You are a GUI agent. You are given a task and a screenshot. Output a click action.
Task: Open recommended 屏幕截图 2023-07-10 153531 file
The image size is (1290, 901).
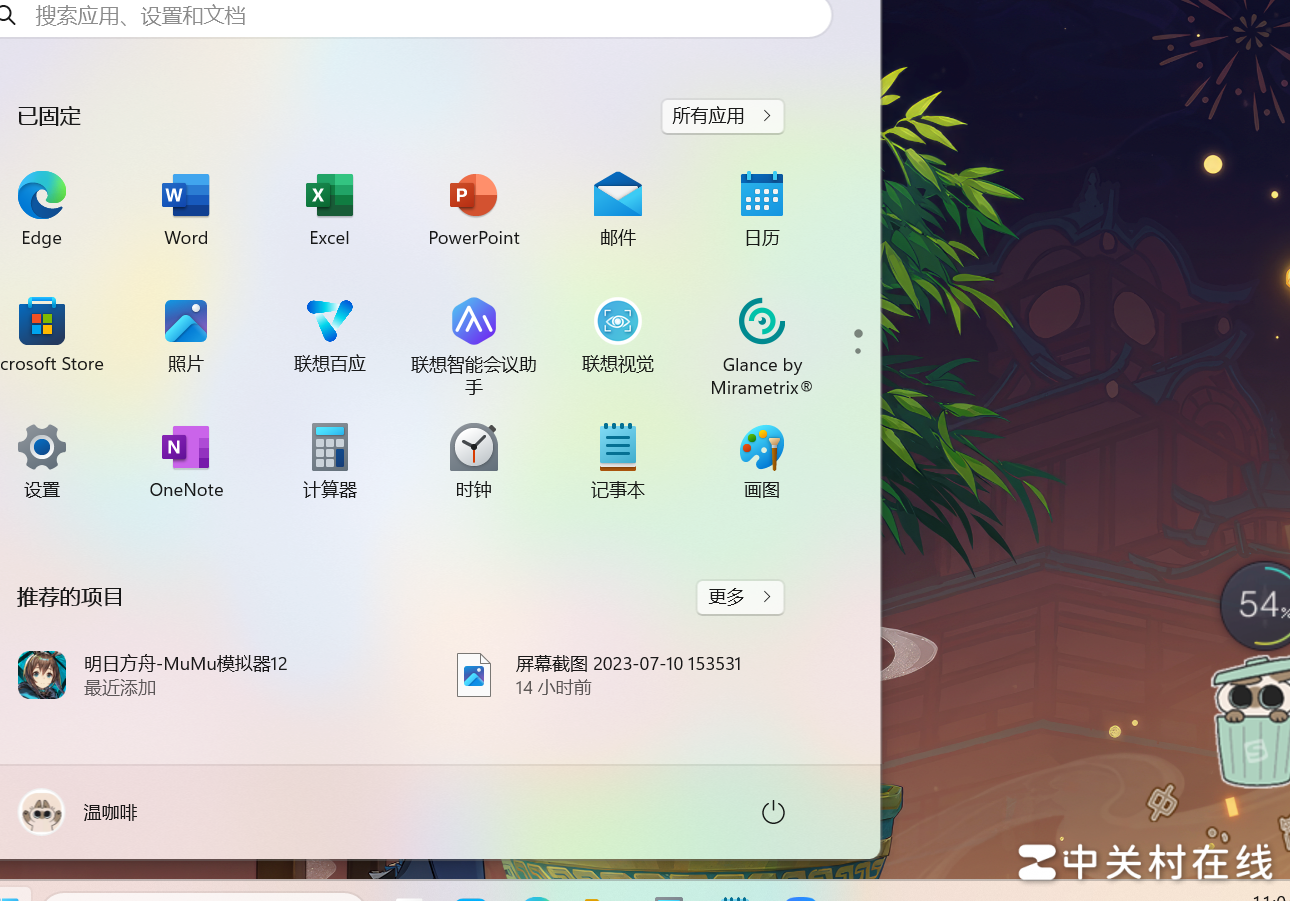(600, 675)
